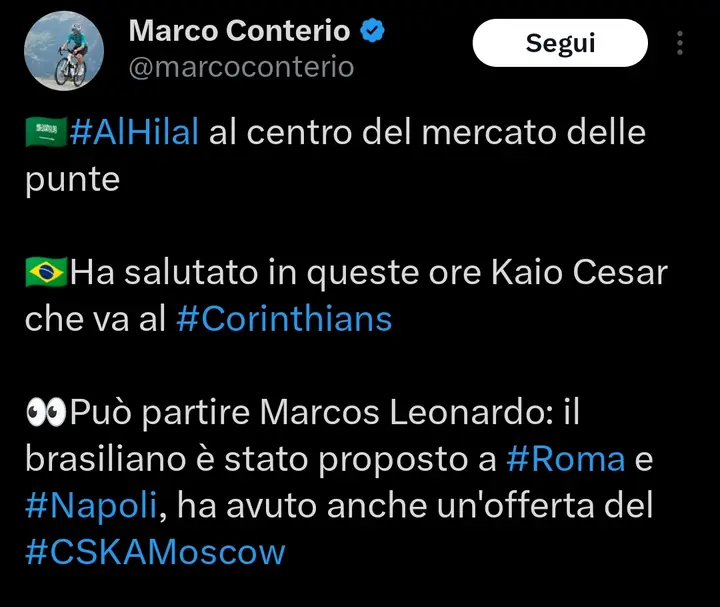The height and width of the screenshot is (607, 720).
Task: Open the #Roma hashtag
Action: click(x=566, y=458)
